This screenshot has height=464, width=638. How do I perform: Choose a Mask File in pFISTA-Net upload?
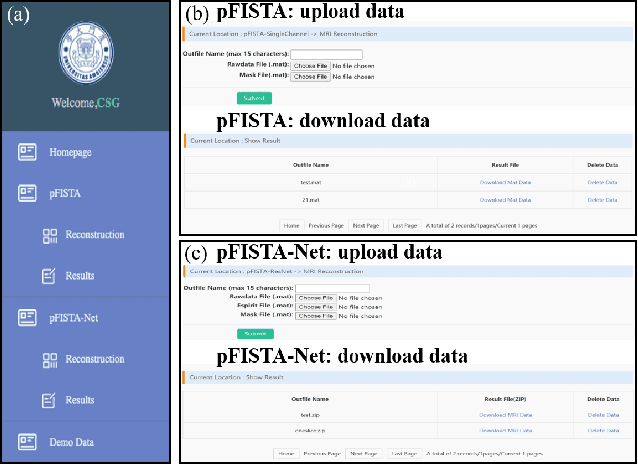pos(316,316)
